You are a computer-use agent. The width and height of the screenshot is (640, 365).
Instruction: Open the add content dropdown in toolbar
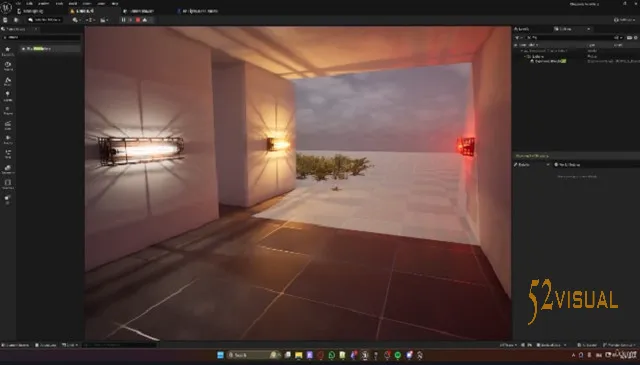point(77,20)
